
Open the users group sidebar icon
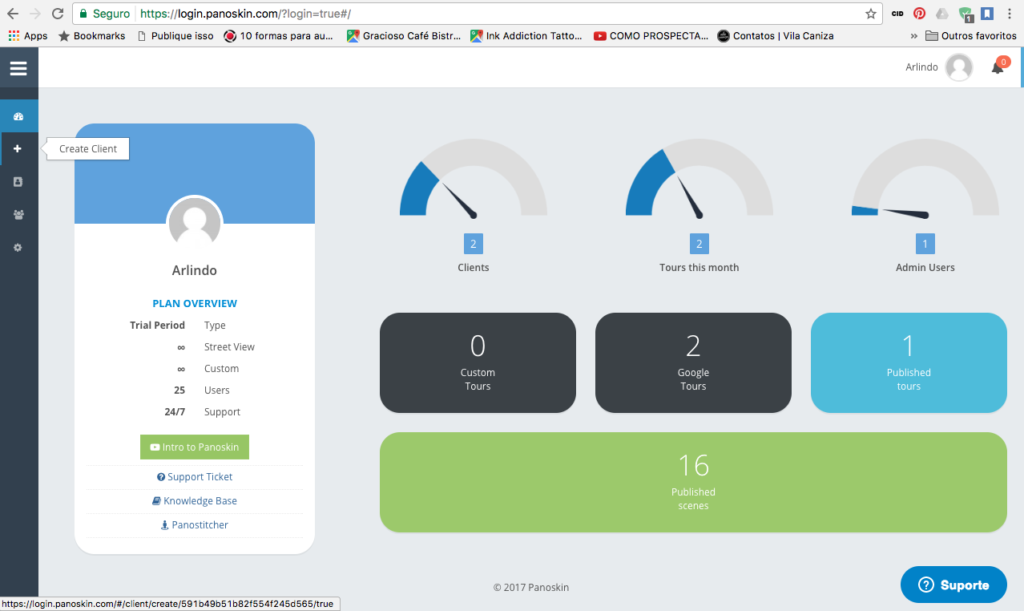click(x=18, y=215)
